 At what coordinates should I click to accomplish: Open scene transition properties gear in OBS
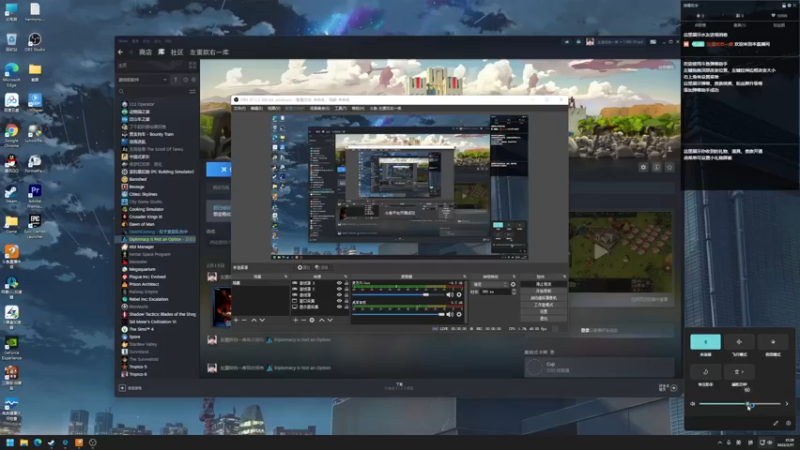[x=513, y=285]
